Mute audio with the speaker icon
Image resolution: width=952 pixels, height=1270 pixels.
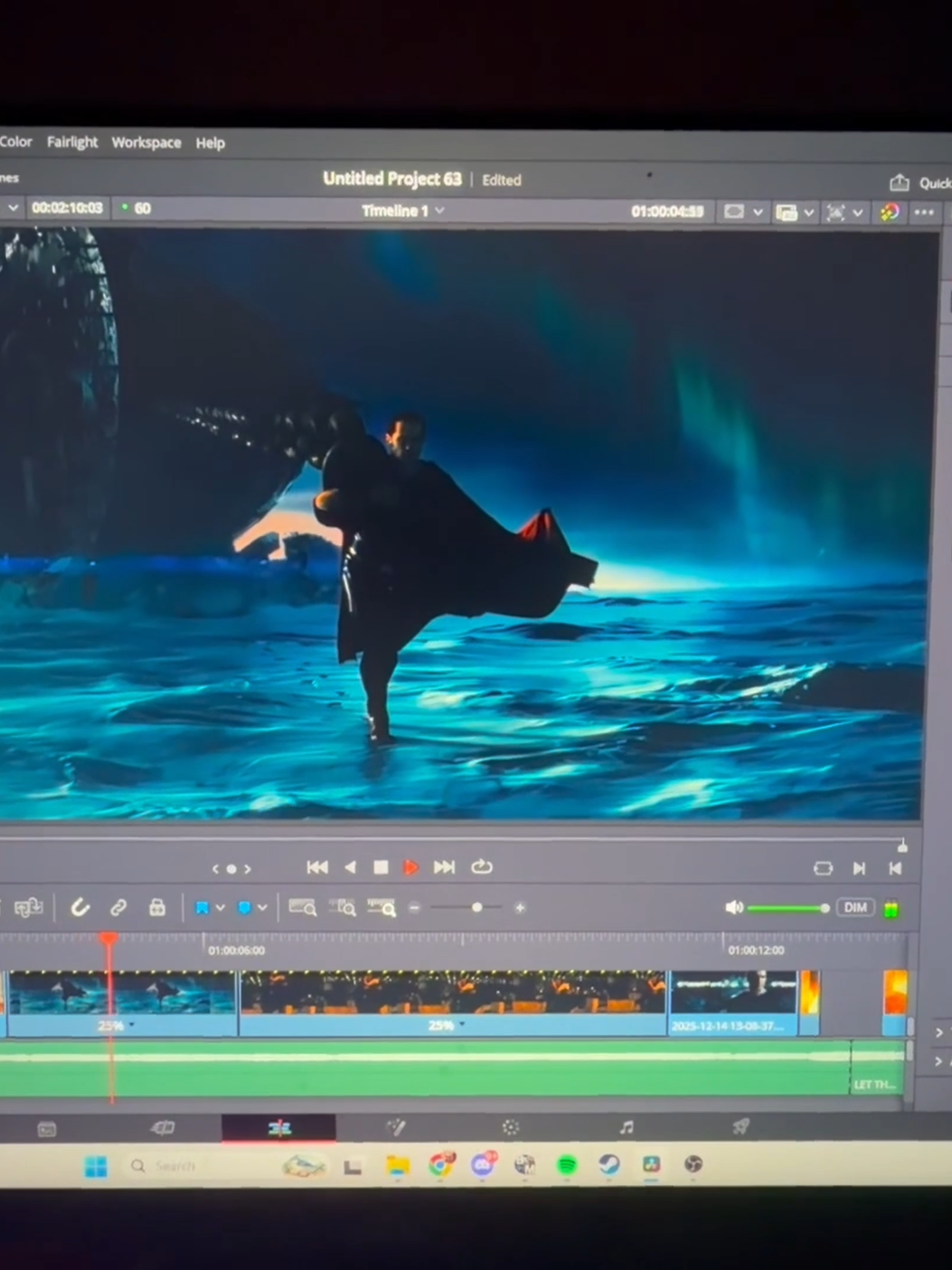click(734, 908)
